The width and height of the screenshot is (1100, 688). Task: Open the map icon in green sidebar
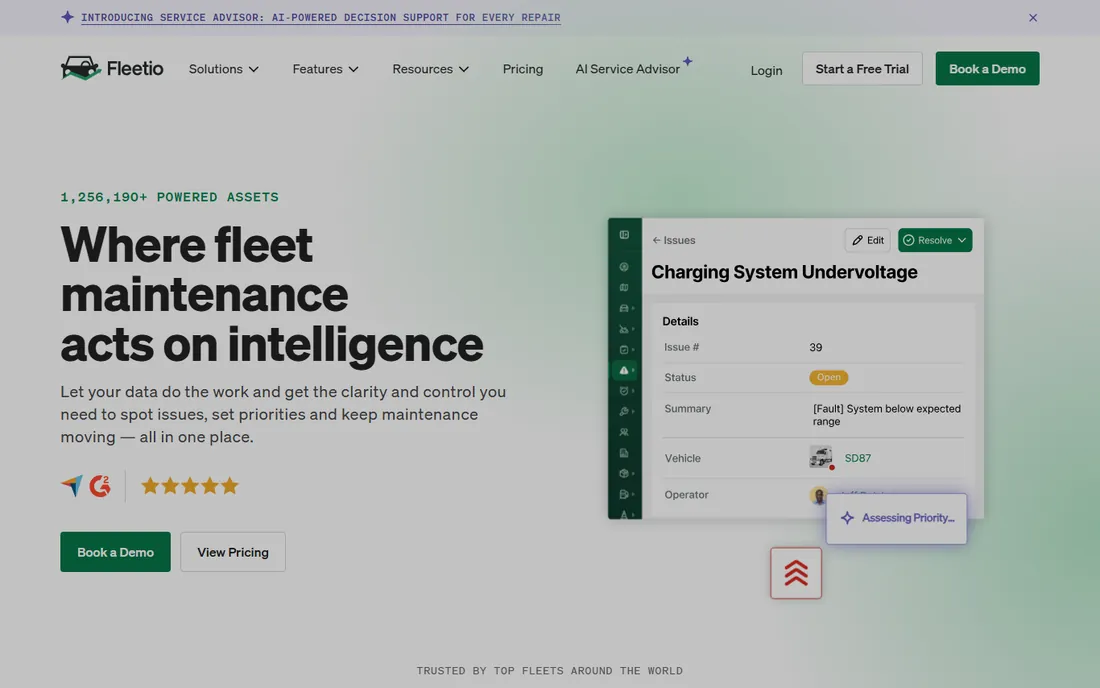[624, 288]
